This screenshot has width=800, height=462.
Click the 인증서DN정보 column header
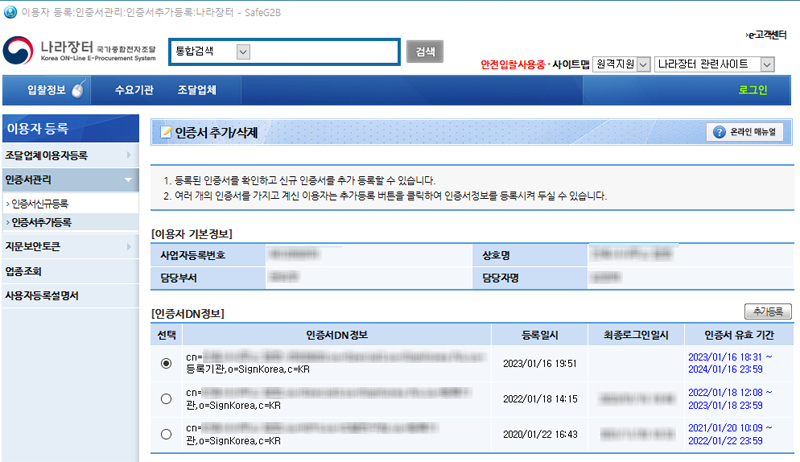pyautogui.click(x=337, y=335)
